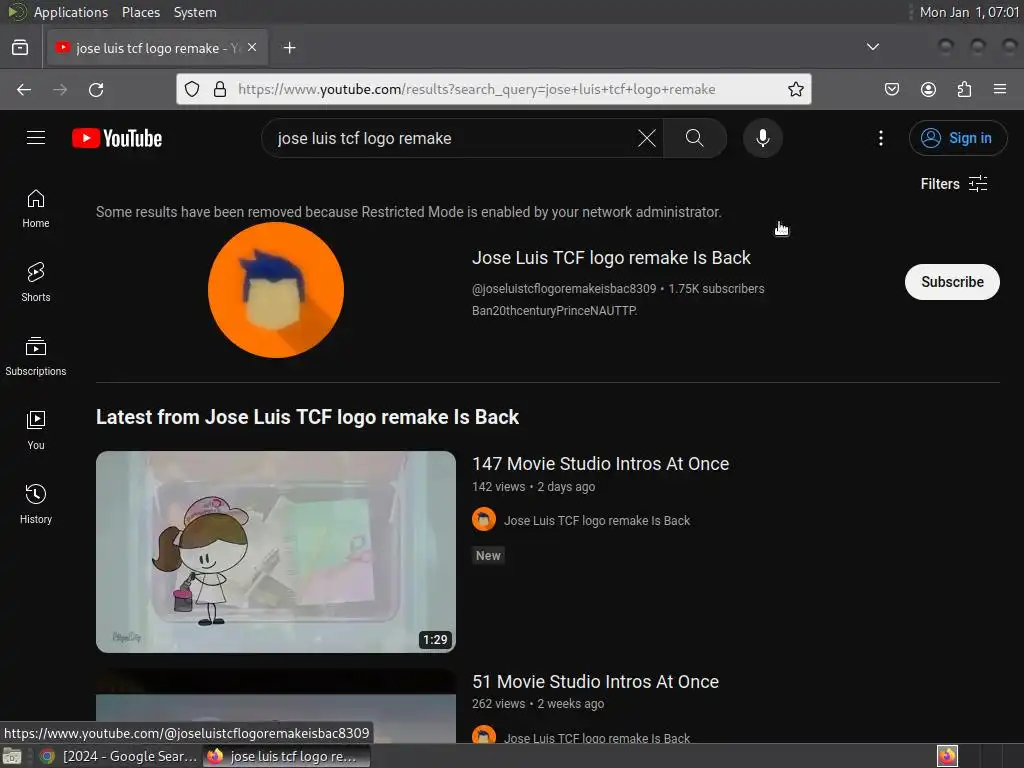
Task: Open YouTube settings three-dot menu
Action: [880, 138]
